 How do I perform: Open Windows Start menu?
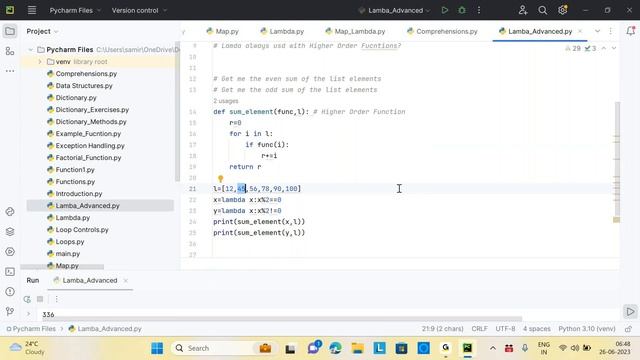pyautogui.click(x=157, y=348)
